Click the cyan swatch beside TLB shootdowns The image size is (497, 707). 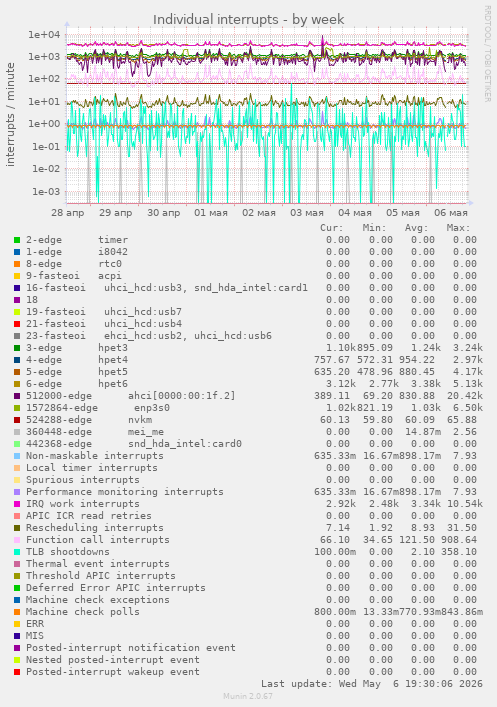(x=17, y=552)
